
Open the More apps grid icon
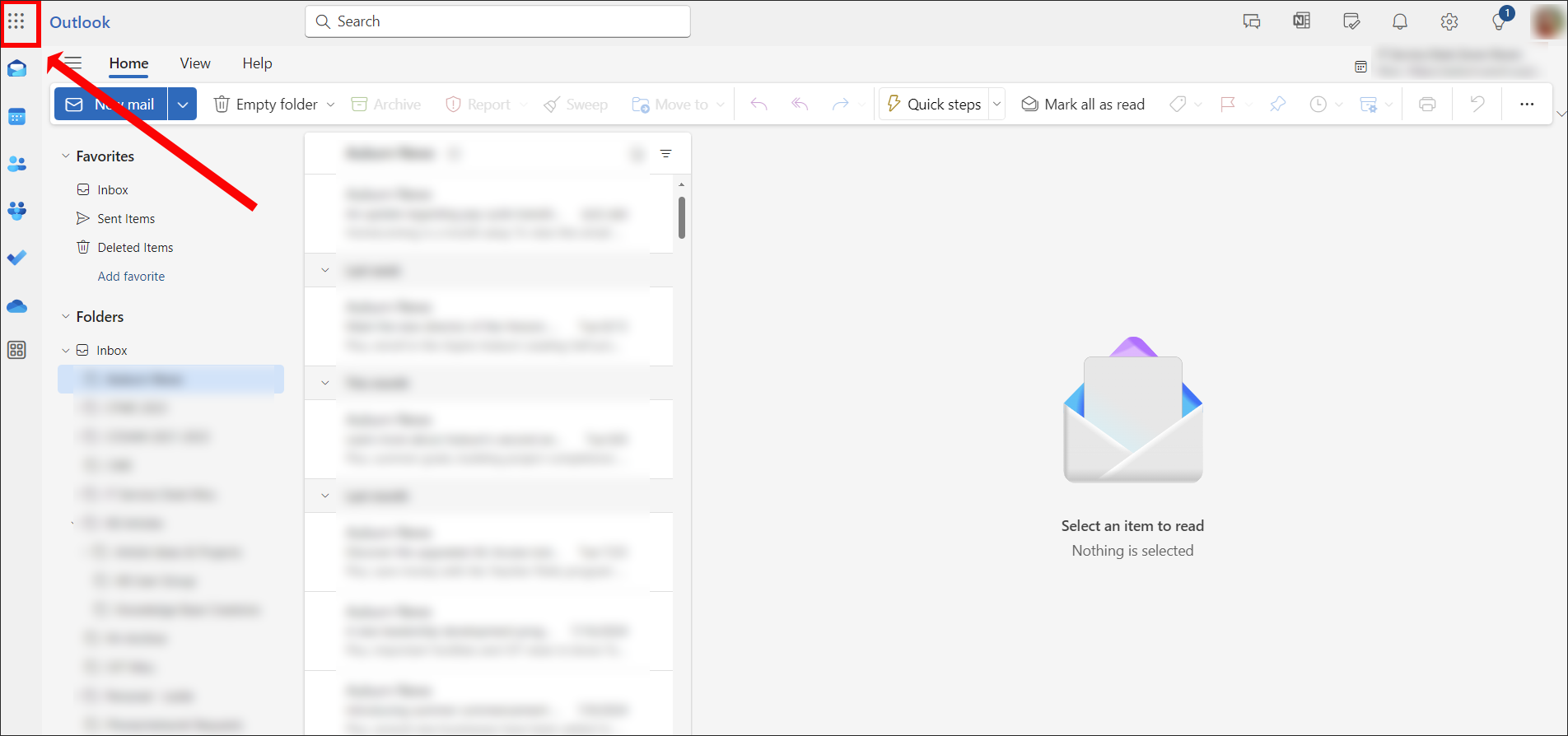(x=16, y=350)
